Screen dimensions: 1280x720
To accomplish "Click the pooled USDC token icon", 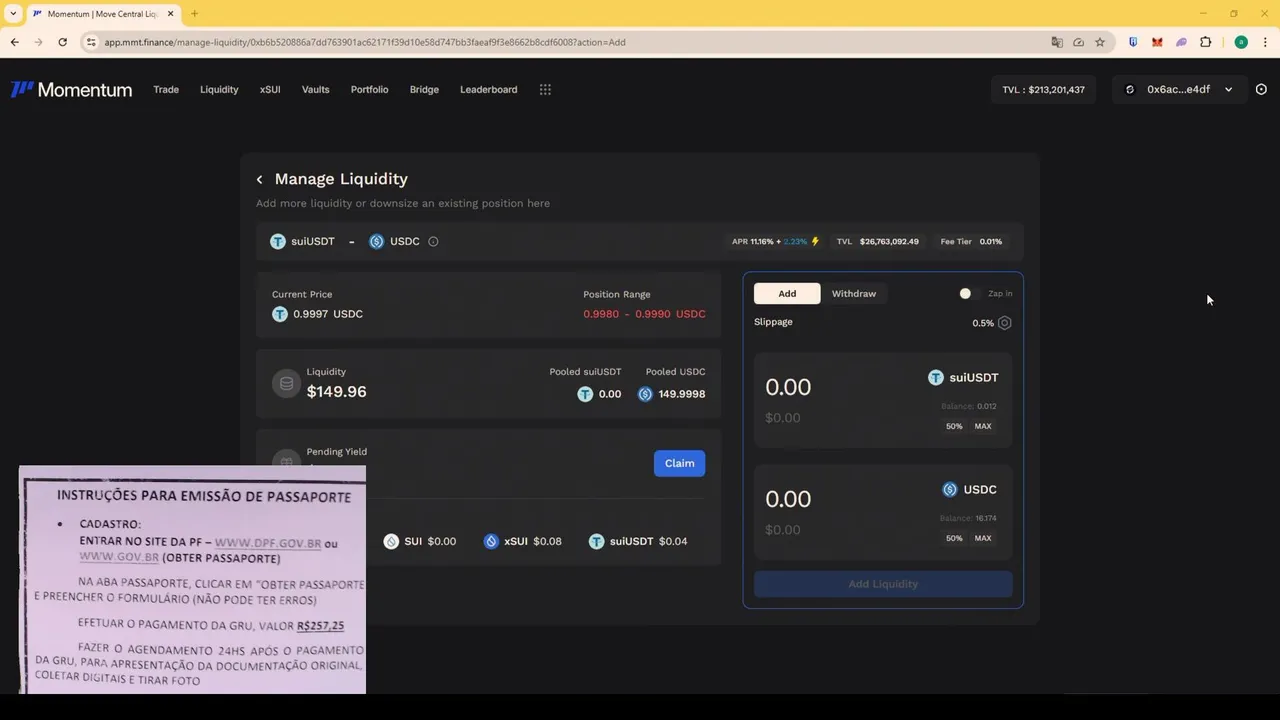I will click(645, 394).
